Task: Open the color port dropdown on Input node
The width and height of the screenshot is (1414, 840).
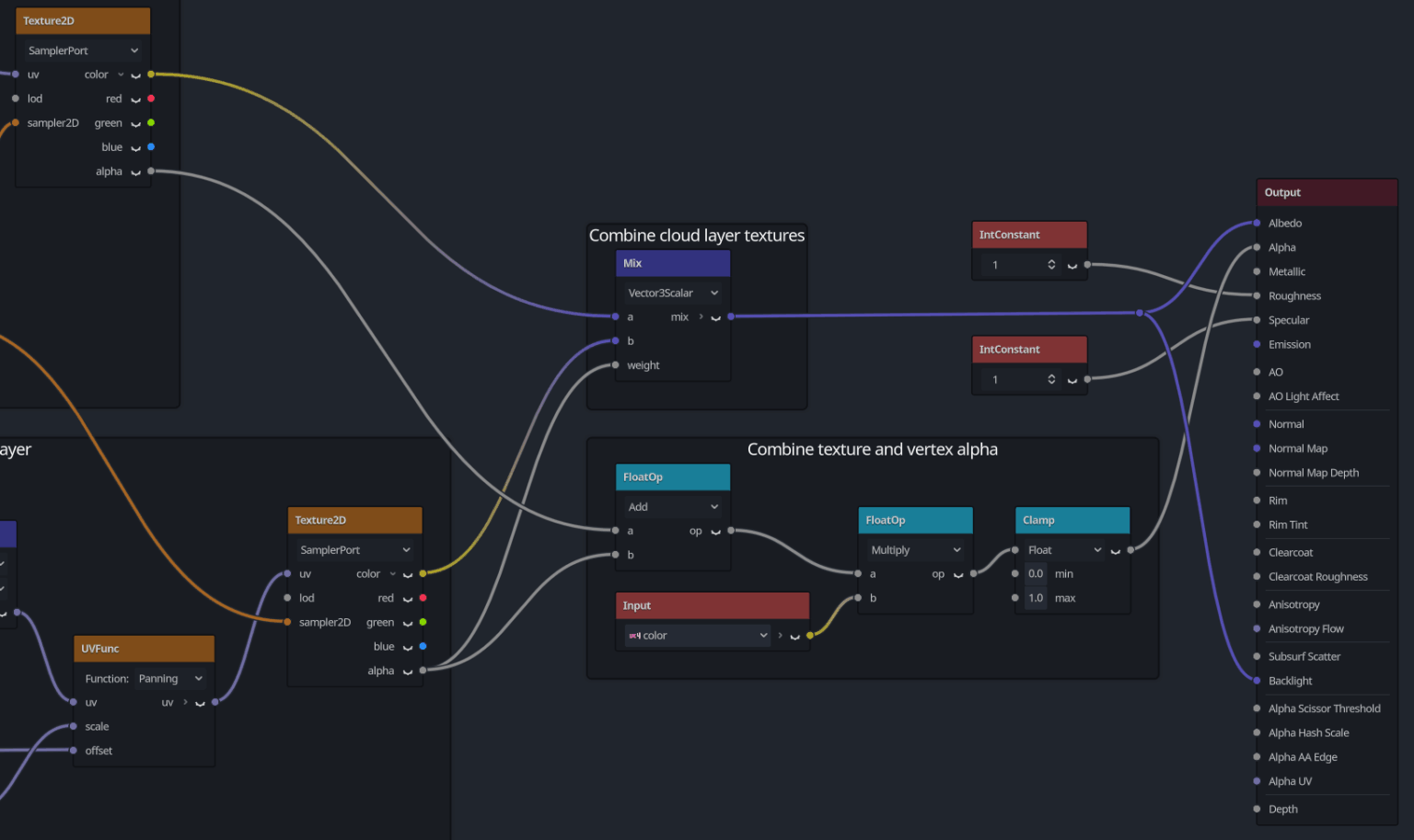Action: 762,635
